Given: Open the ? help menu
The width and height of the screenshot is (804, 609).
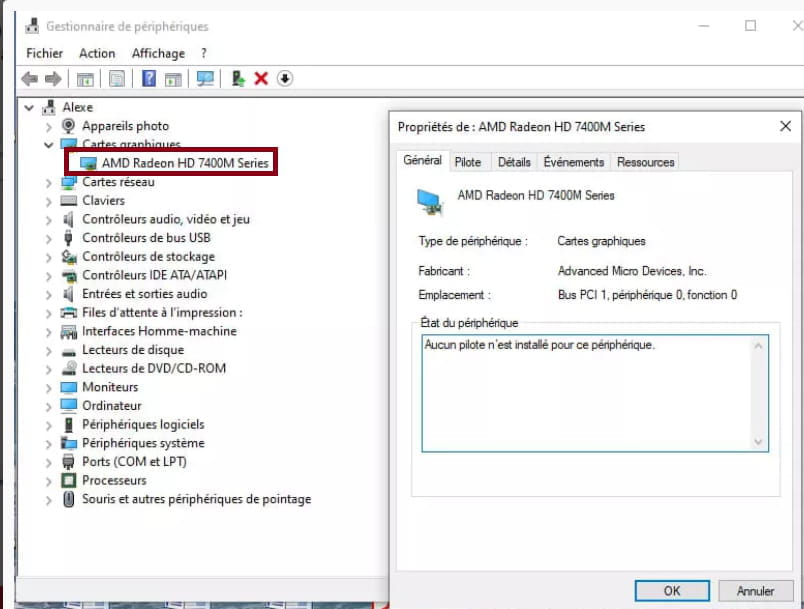Looking at the screenshot, I should click(x=204, y=53).
